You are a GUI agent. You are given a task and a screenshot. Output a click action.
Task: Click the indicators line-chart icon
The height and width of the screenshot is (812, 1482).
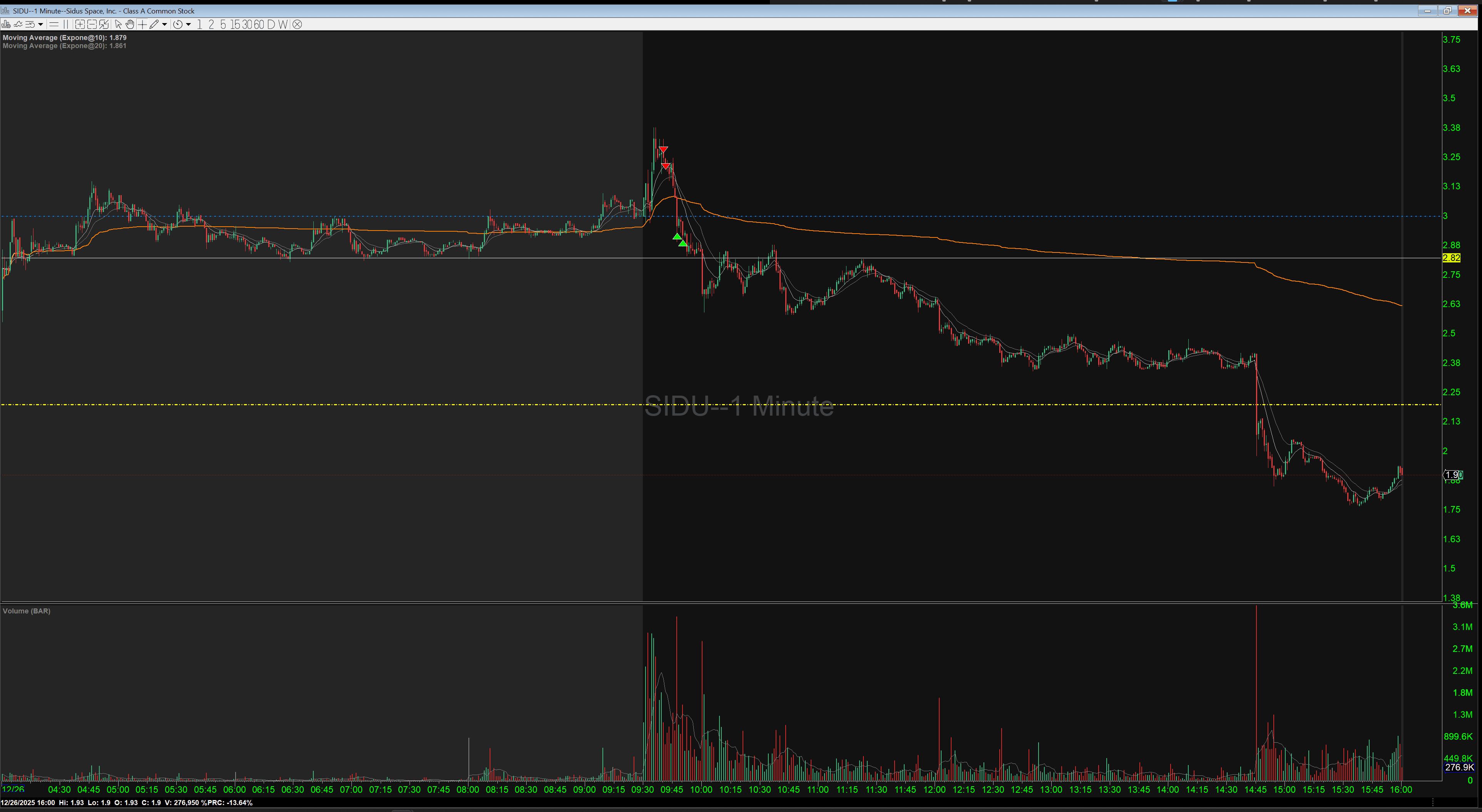pos(18,24)
